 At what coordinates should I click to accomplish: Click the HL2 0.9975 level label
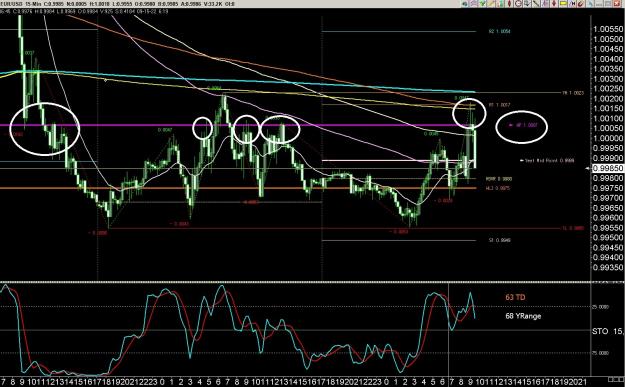pos(497,188)
